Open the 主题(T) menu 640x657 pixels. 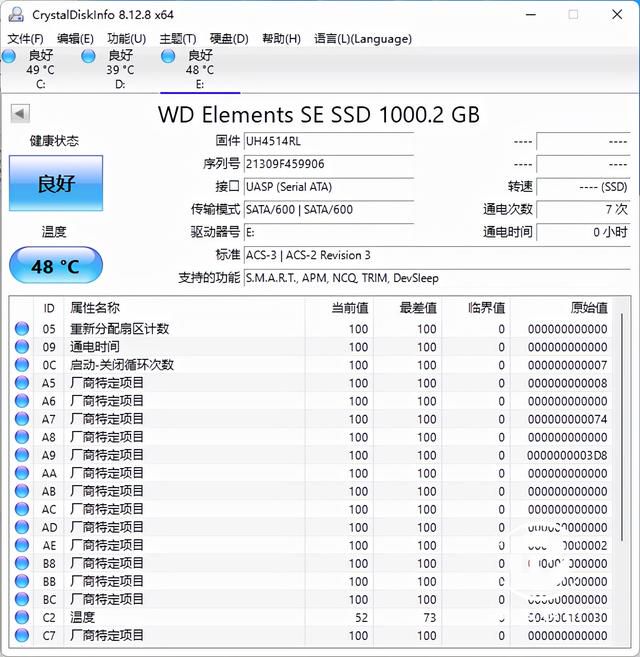click(178, 39)
